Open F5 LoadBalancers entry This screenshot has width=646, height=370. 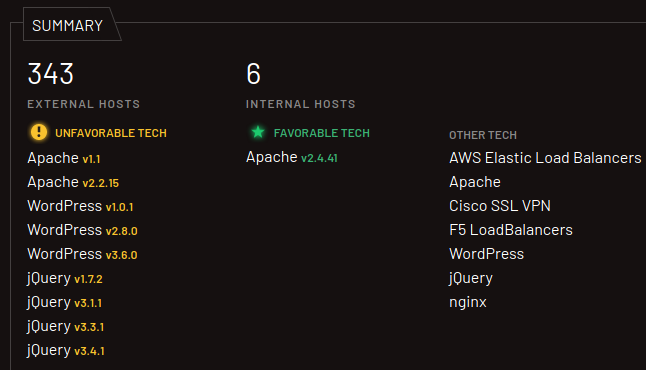point(511,230)
